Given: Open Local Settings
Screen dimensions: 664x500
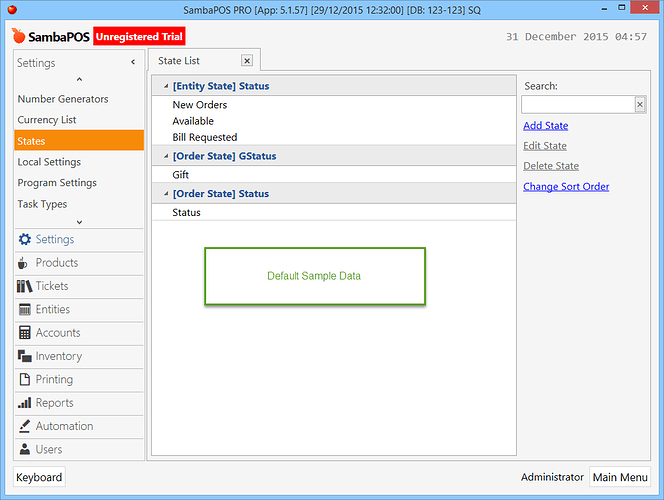Looking at the screenshot, I should point(79,162).
